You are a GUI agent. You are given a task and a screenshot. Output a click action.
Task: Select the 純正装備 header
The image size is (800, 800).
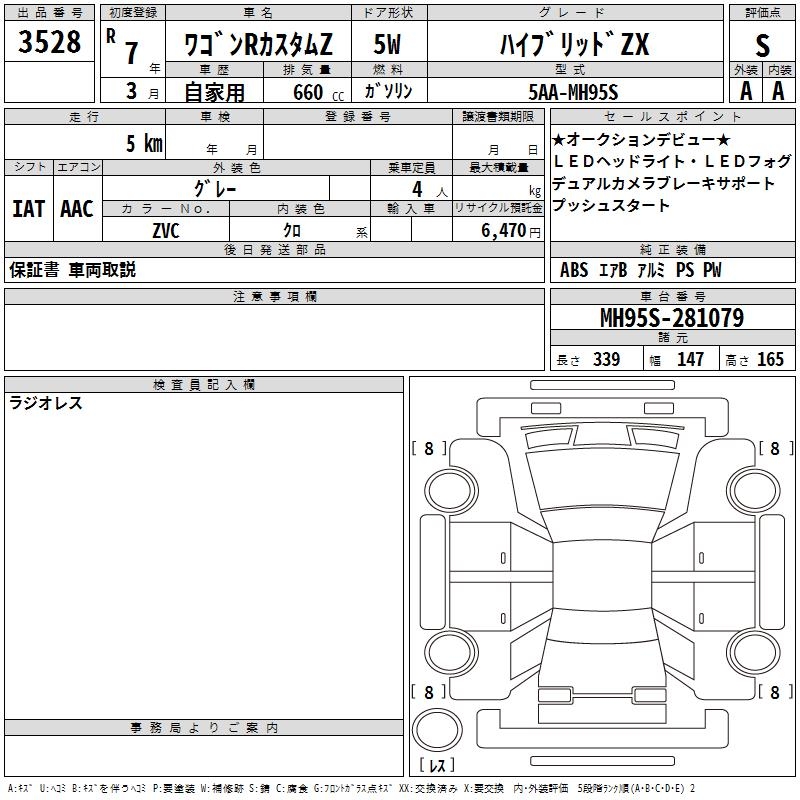[672, 249]
